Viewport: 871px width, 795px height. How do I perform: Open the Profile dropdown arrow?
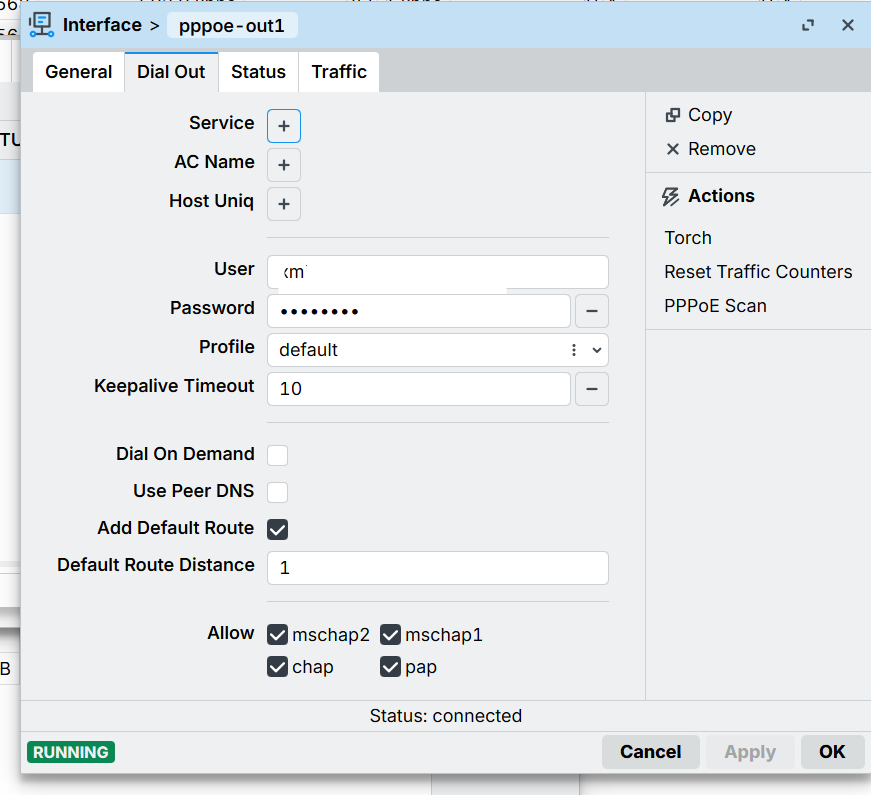597,350
